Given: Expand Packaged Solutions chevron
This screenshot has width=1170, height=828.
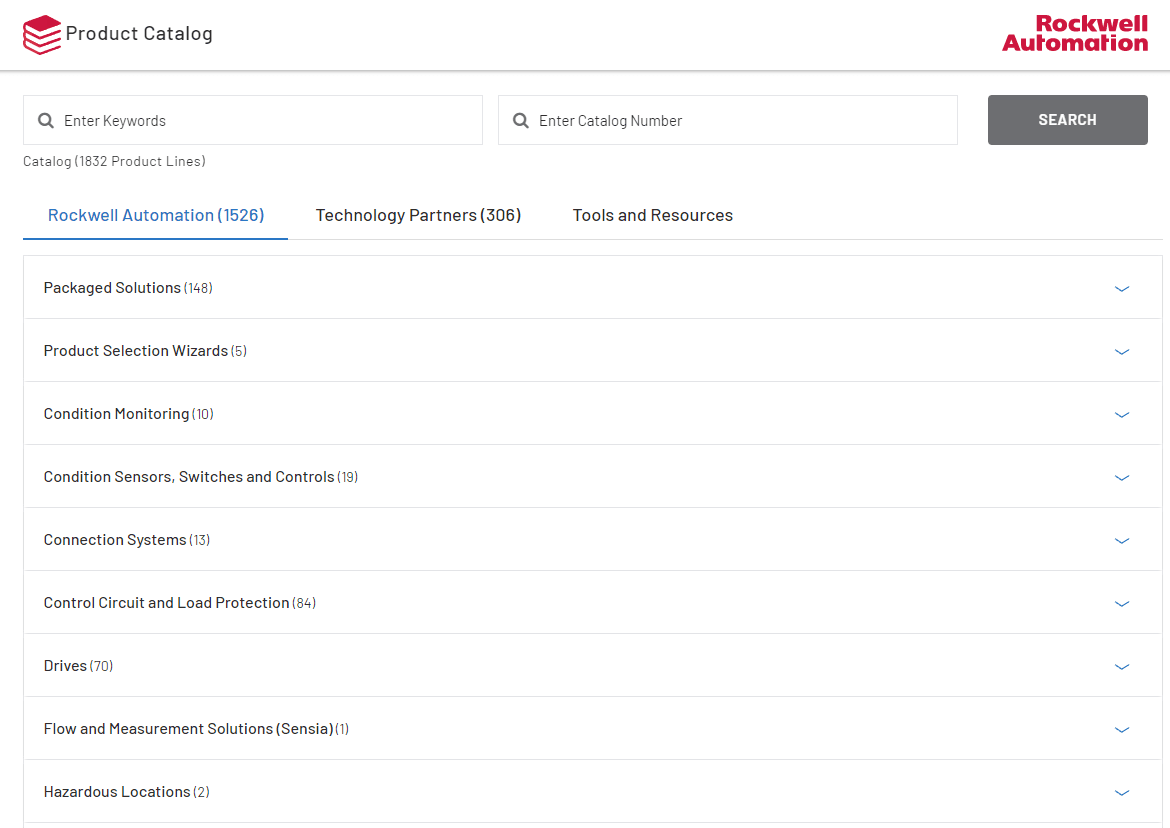Looking at the screenshot, I should click(x=1121, y=289).
